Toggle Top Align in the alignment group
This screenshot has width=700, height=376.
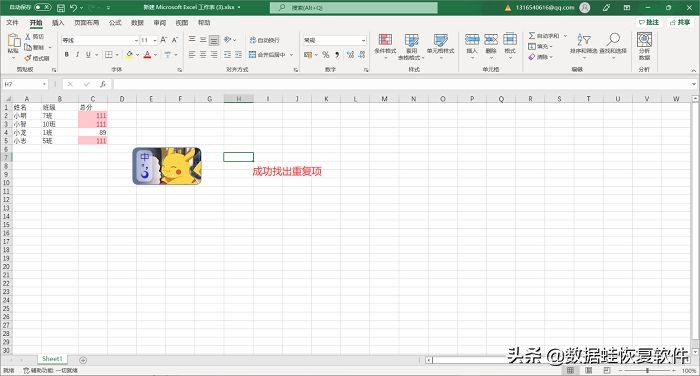(x=192, y=40)
